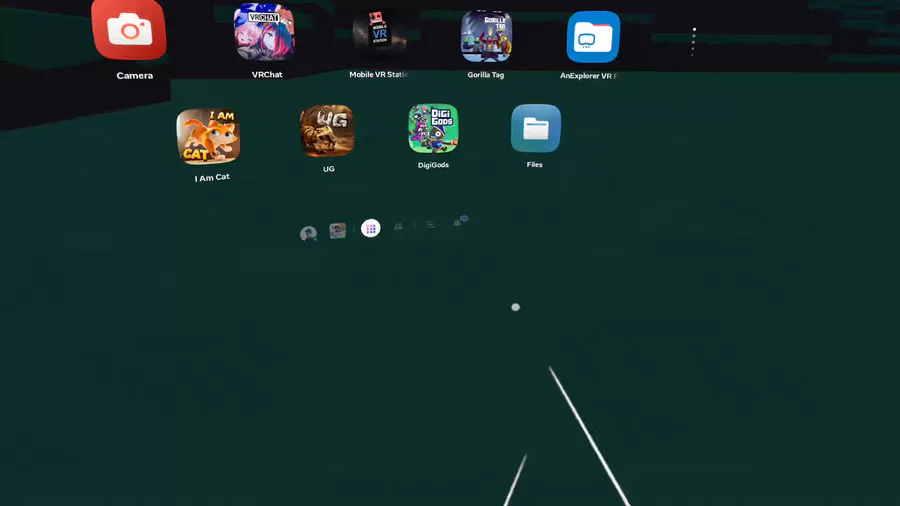The width and height of the screenshot is (900, 506).
Task: Click the Camera label text
Action: (x=135, y=76)
